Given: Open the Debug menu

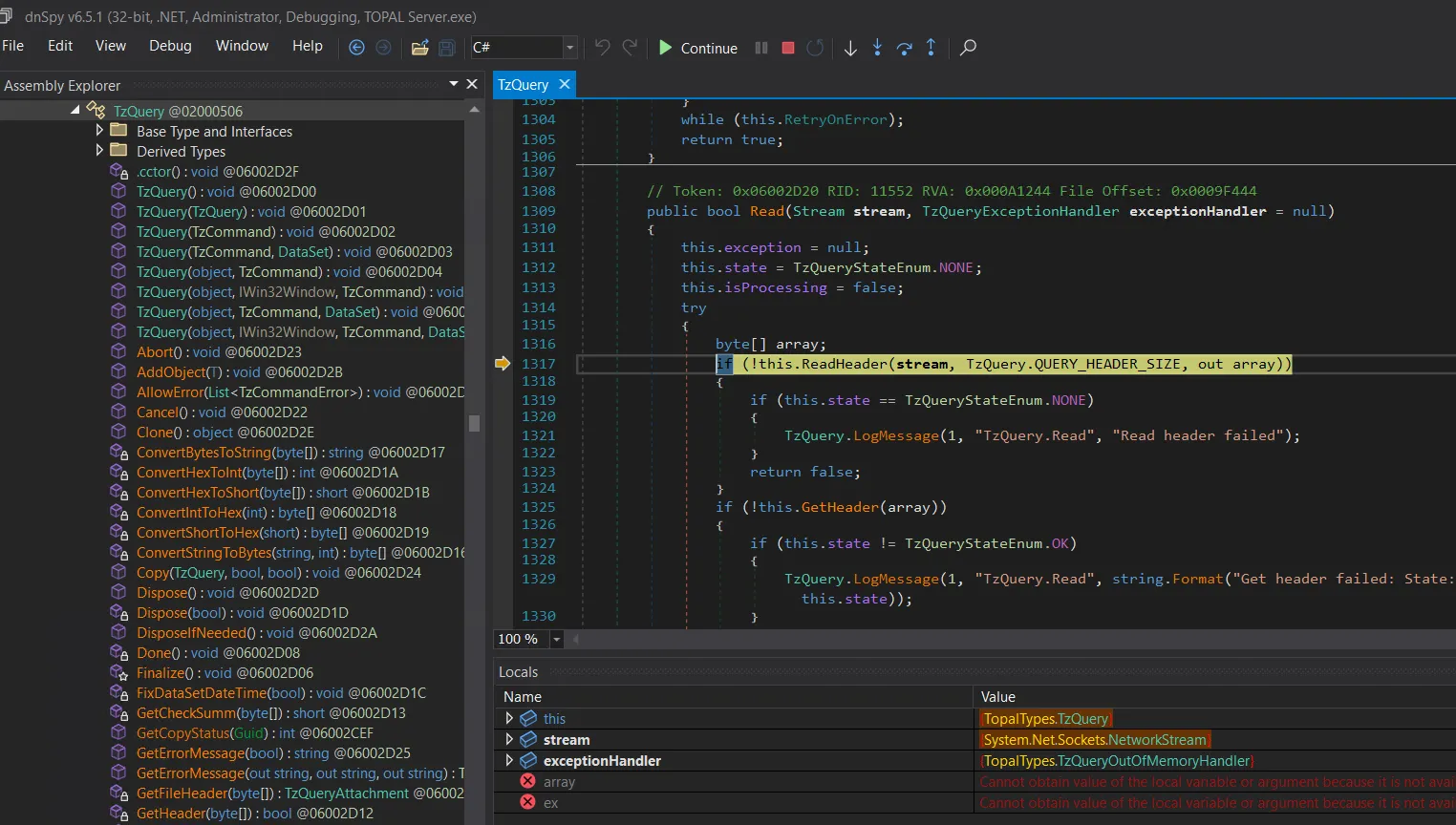Looking at the screenshot, I should tap(170, 46).
